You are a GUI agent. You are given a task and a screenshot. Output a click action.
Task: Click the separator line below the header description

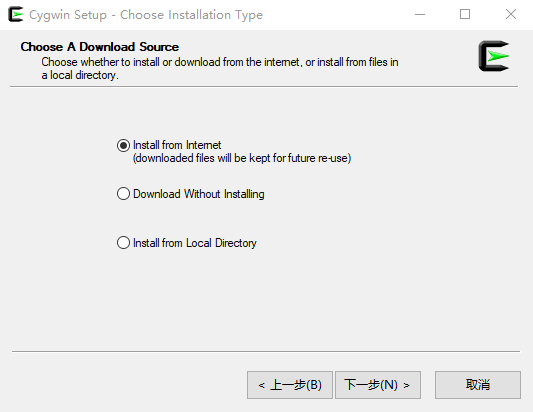click(x=264, y=87)
